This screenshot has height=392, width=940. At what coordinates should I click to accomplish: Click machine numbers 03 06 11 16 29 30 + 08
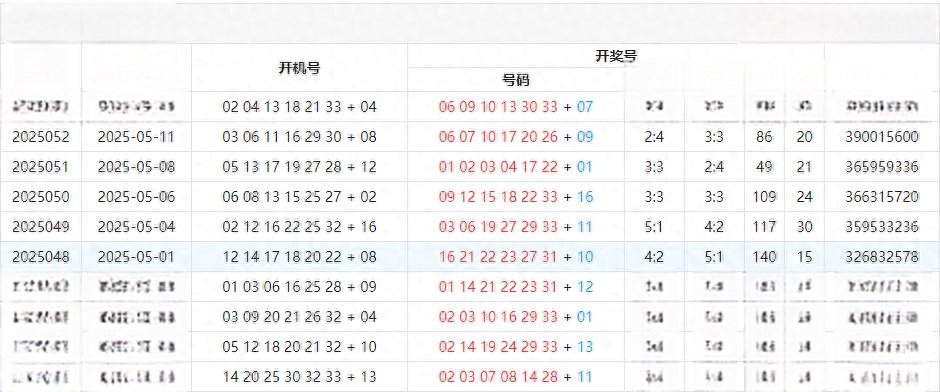coord(299,137)
